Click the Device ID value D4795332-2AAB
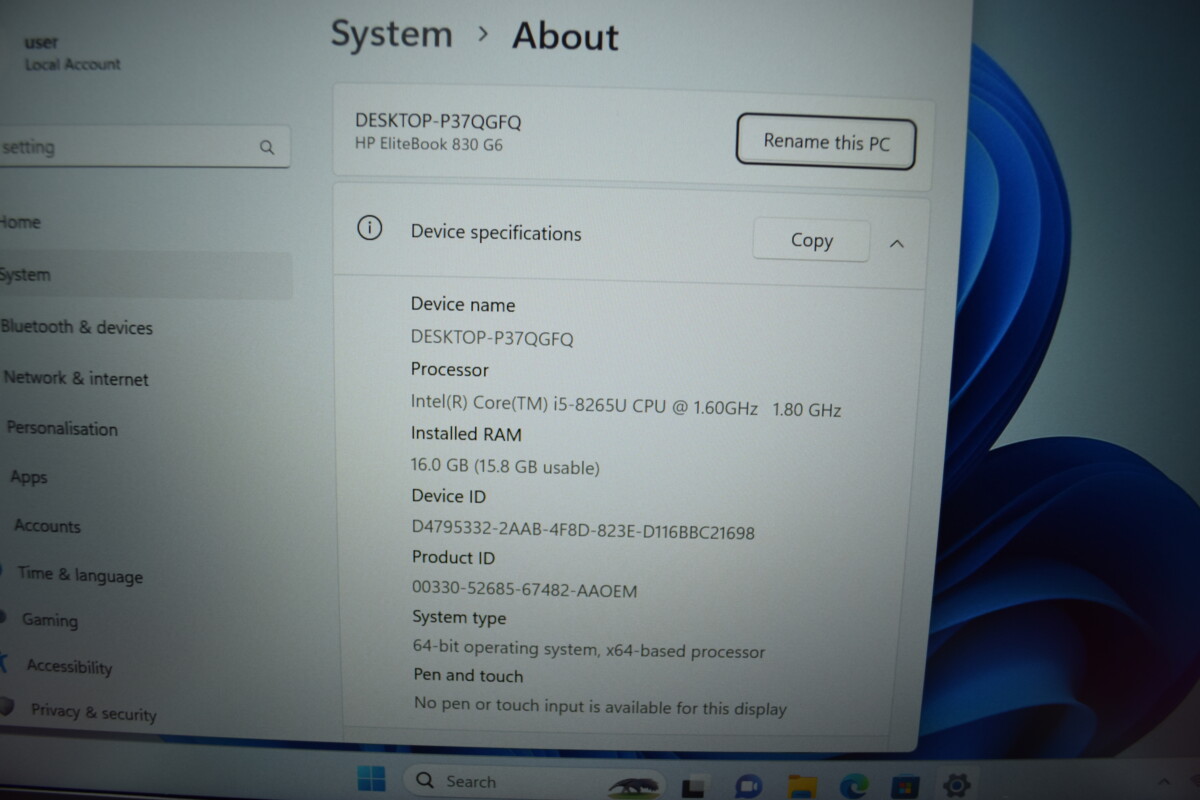The image size is (1200, 800). (583, 530)
